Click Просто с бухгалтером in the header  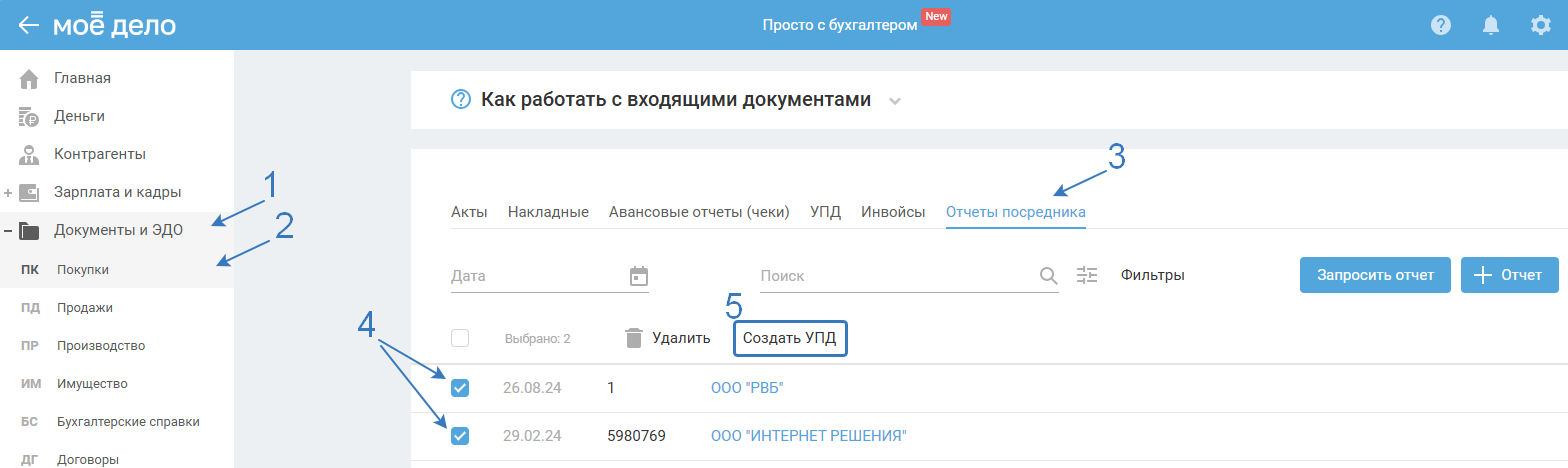click(x=840, y=25)
